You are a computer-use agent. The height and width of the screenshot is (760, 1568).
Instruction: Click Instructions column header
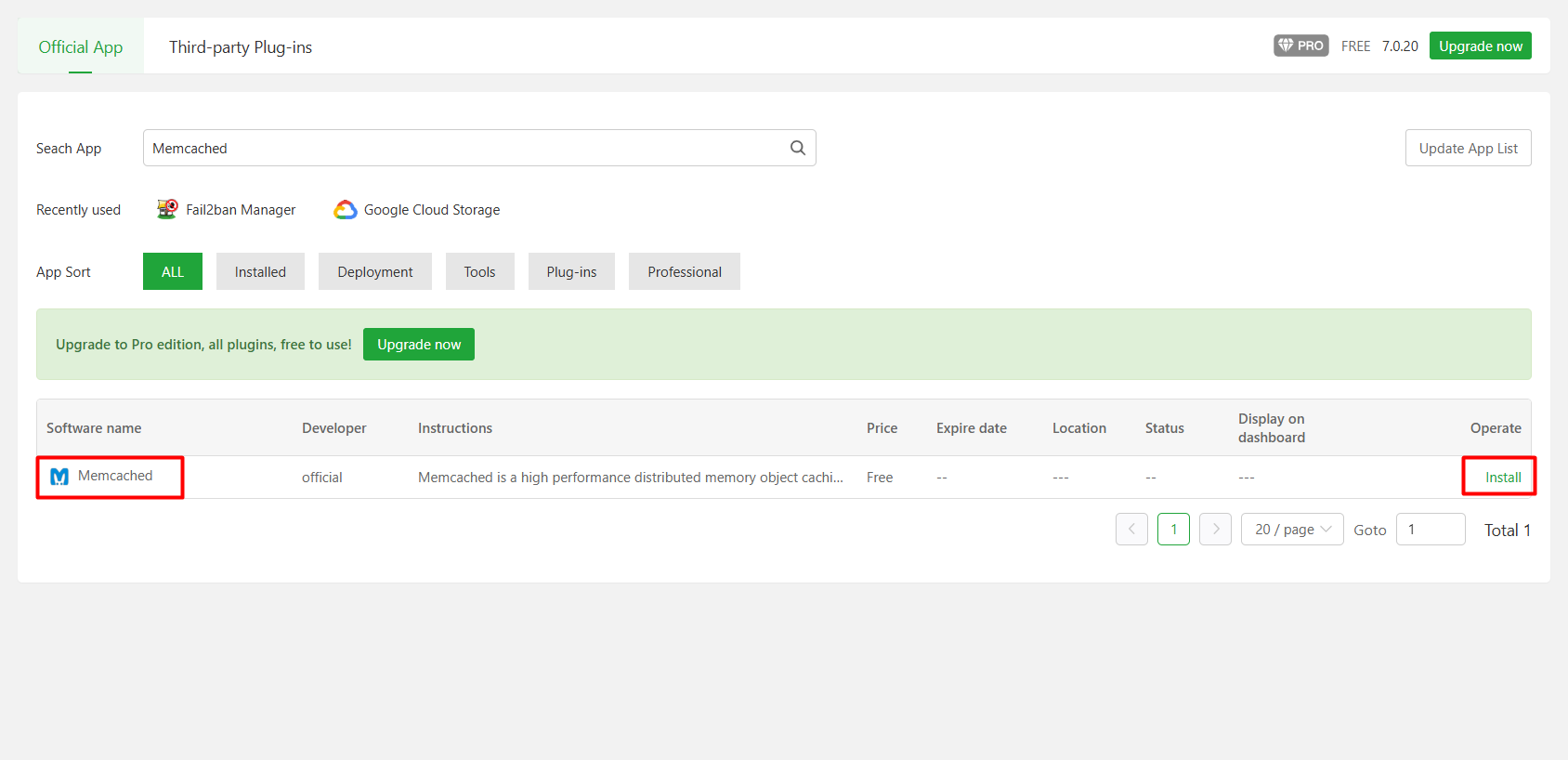point(455,428)
